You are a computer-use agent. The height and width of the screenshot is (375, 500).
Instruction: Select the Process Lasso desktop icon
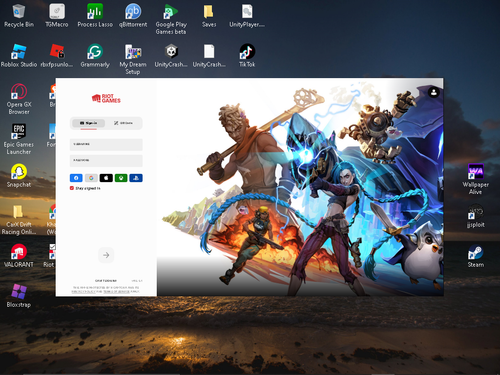click(x=95, y=16)
